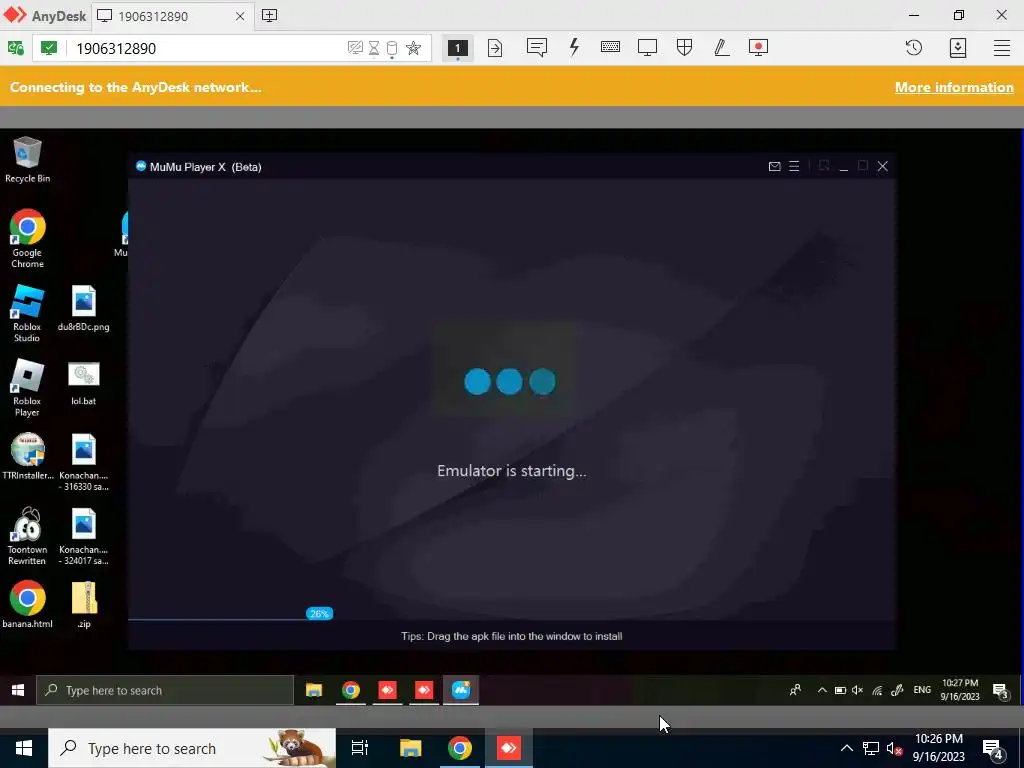Select the Roblox Player desktop shortcut
This screenshot has height=768, width=1024.
coord(27,388)
